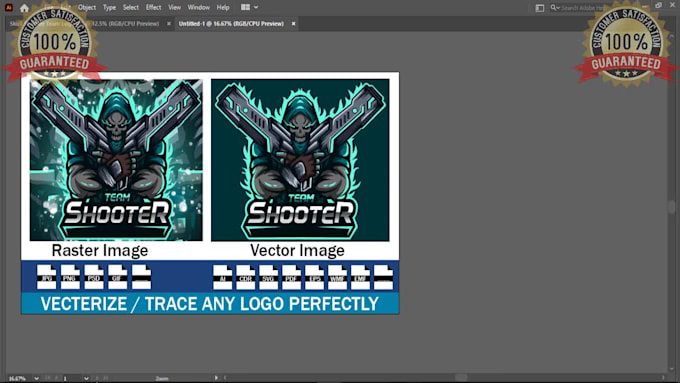
Task: Click the SVG file format icon
Action: pos(268,277)
